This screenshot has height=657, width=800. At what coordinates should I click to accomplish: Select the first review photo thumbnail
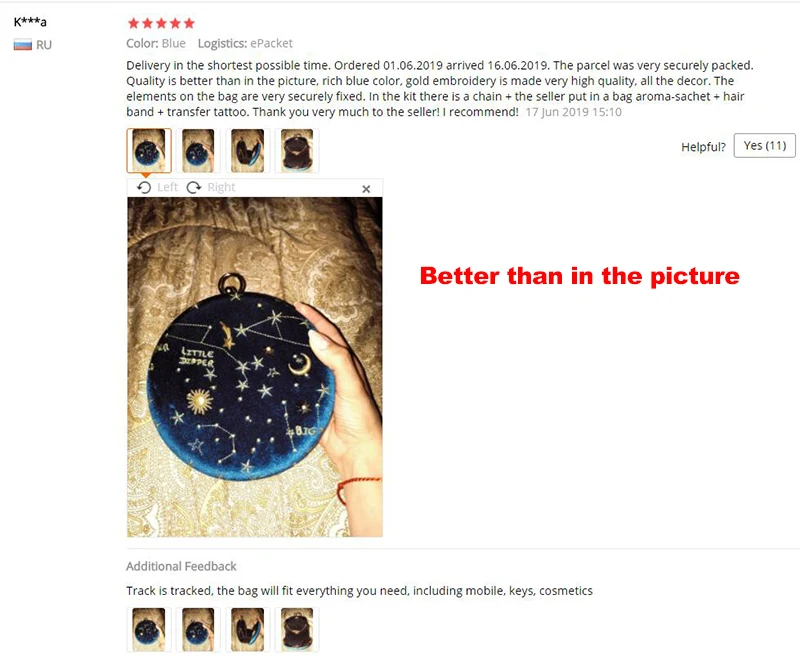[149, 150]
